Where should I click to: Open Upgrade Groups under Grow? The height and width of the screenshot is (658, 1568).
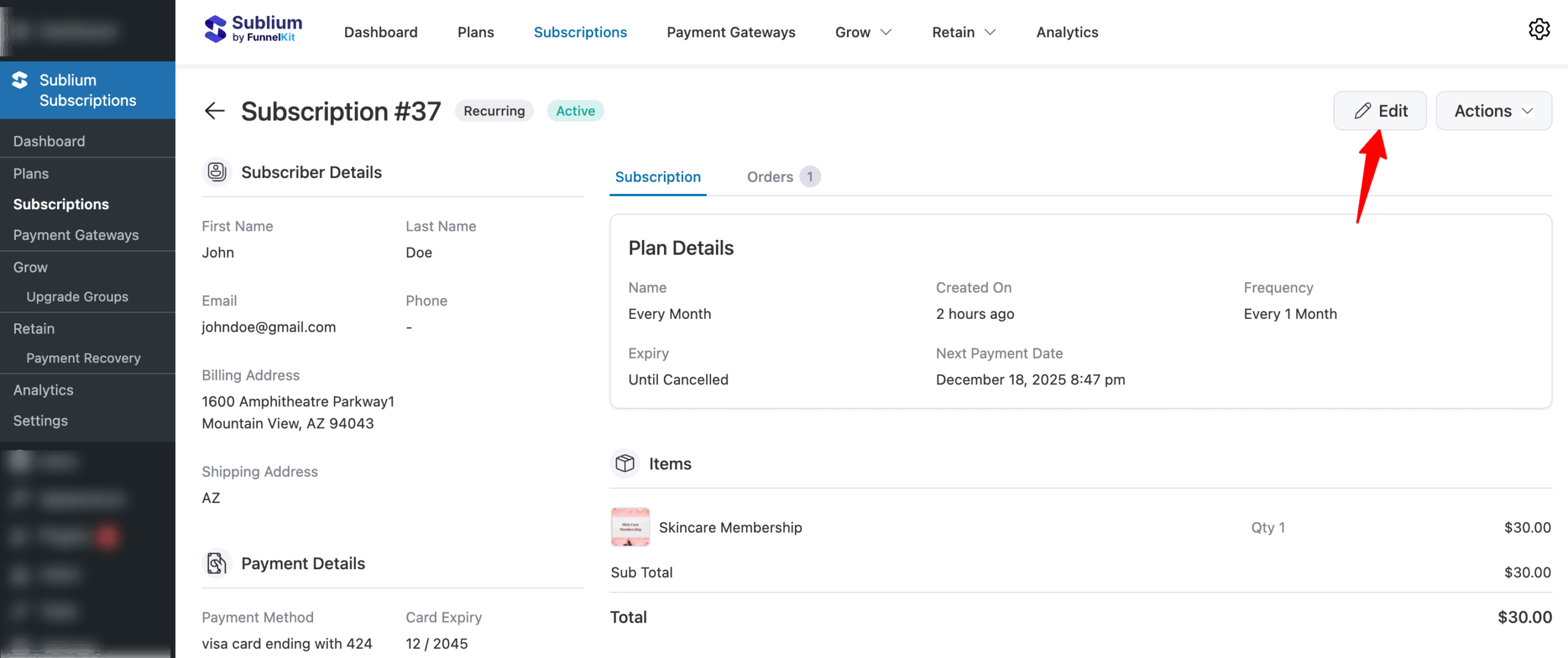click(77, 296)
